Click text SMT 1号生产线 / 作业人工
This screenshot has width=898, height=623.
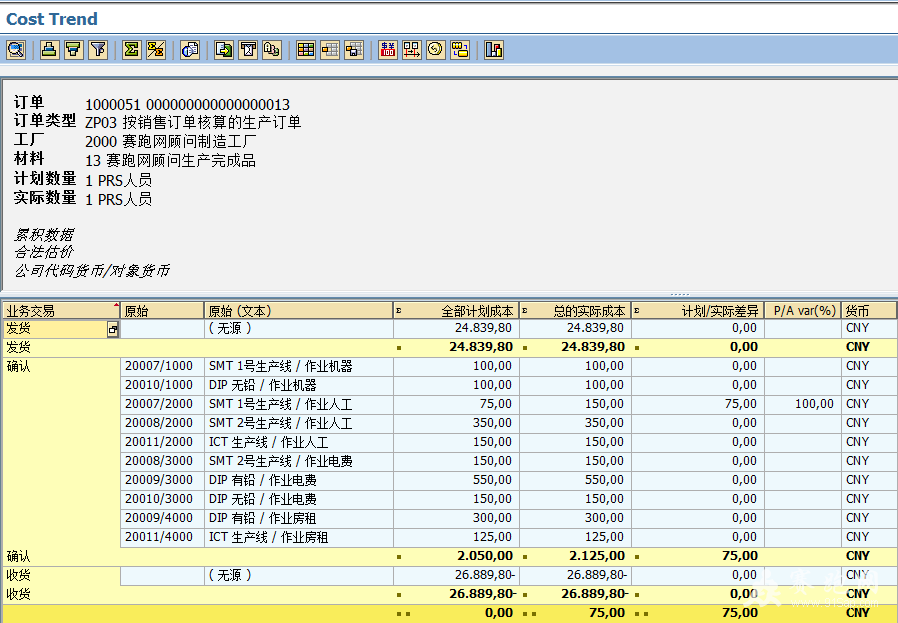(281, 404)
